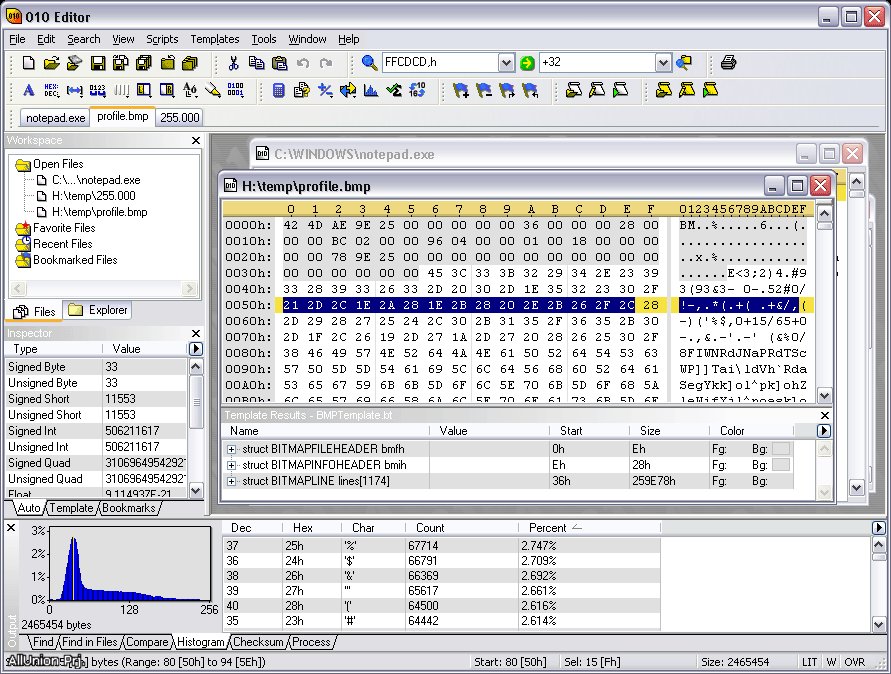Select the Bookmarks inspector tab
Screen dimensions: 891x674
click(x=128, y=508)
